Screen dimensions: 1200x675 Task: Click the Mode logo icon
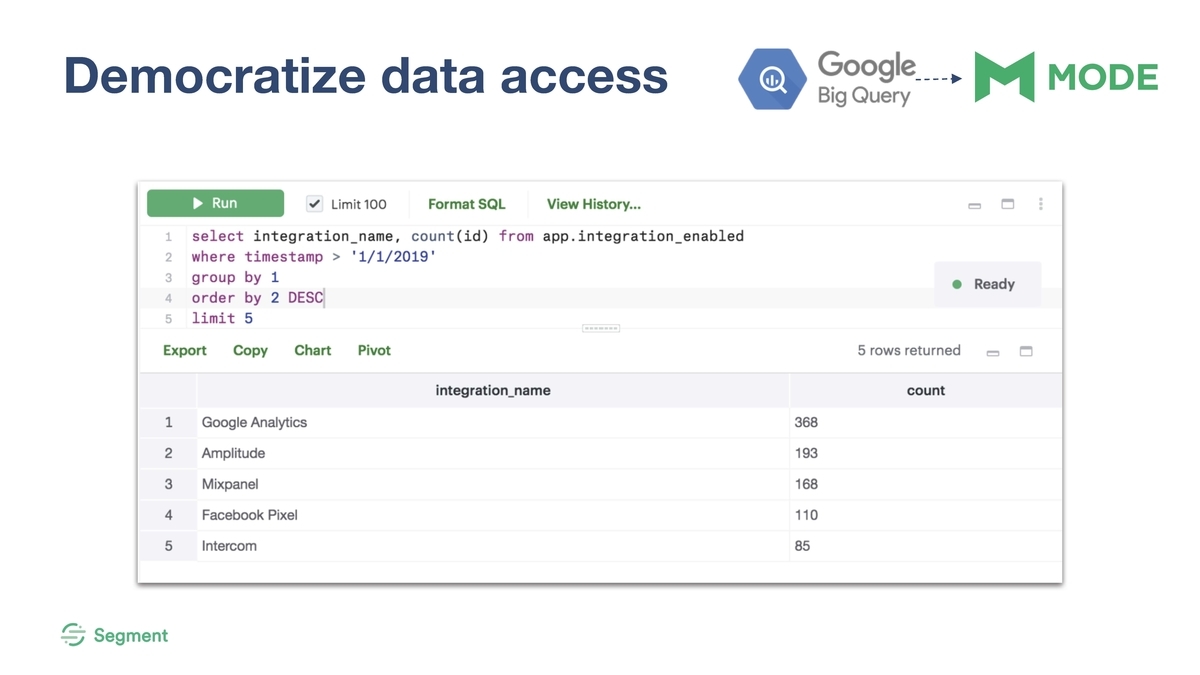pos(1004,77)
